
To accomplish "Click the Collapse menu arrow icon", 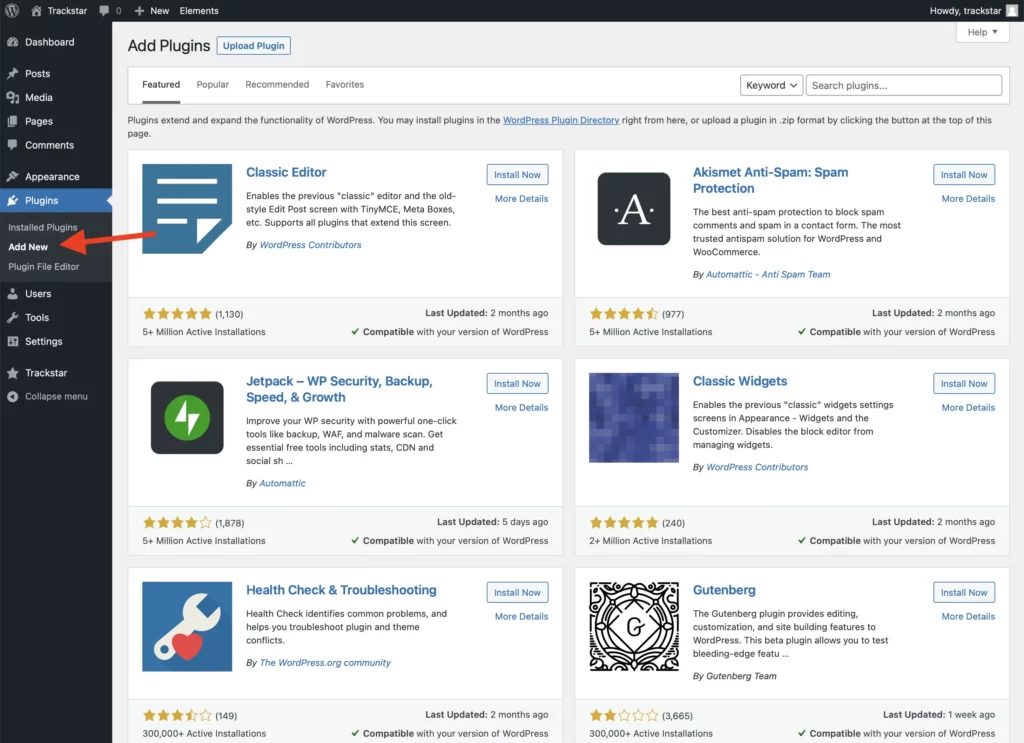I will (12, 396).
